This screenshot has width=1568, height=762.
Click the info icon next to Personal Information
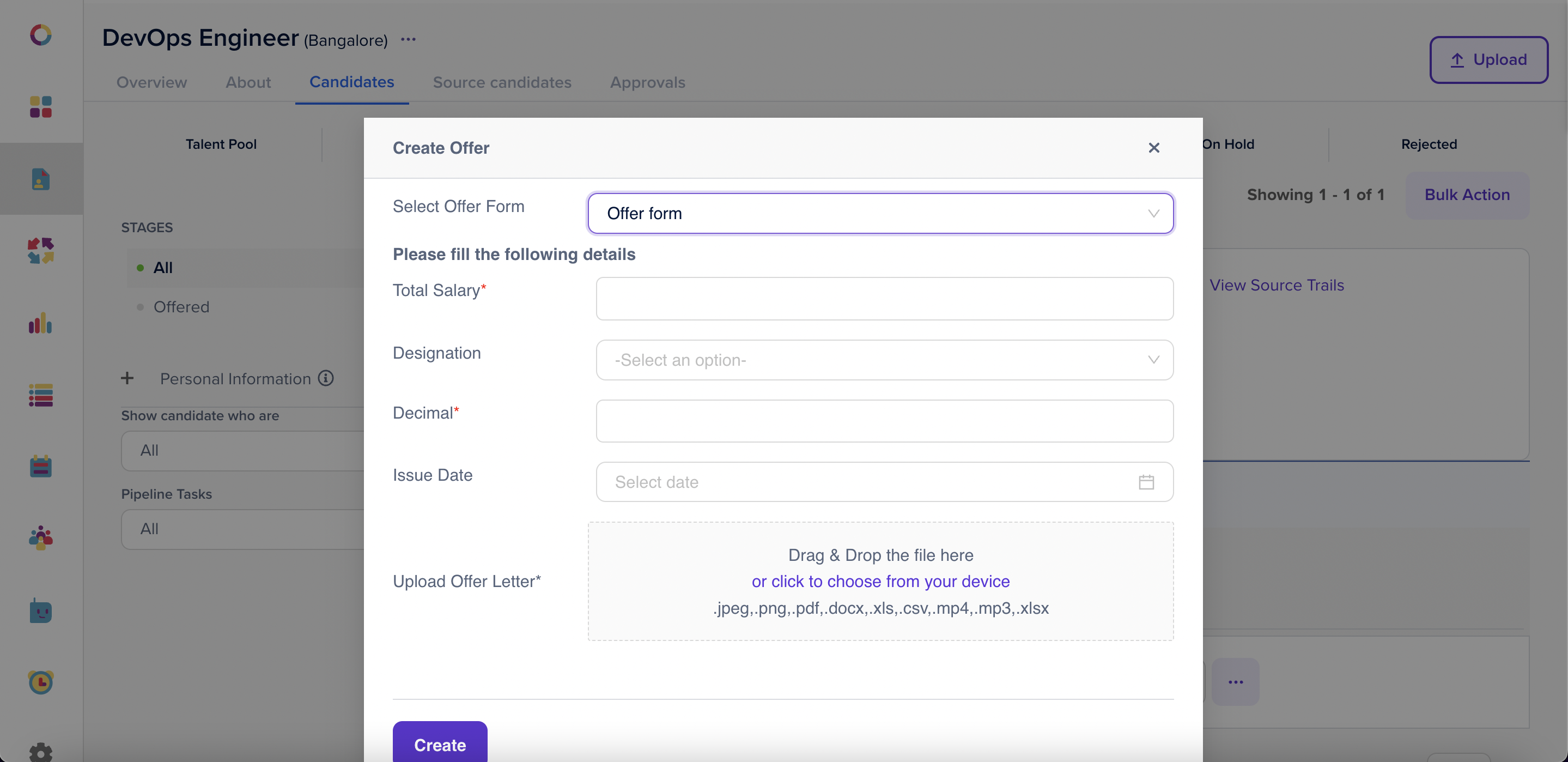(326, 378)
